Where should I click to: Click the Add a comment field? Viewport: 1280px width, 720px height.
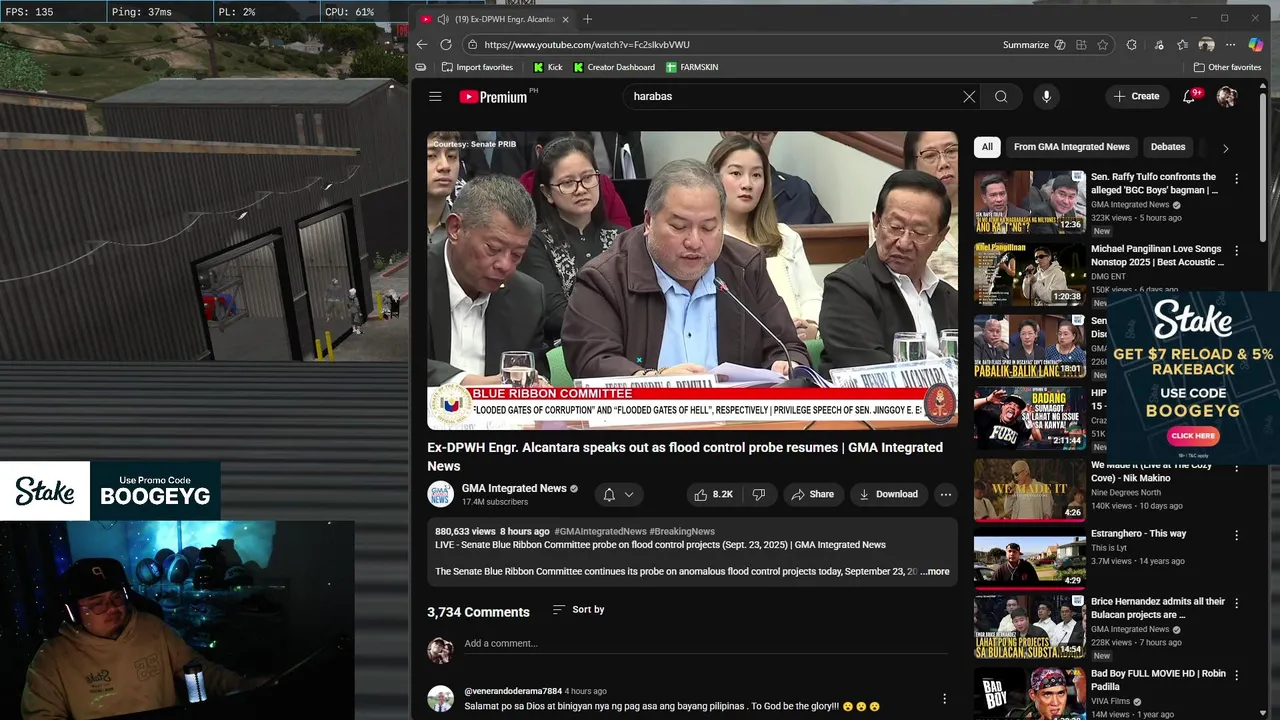pyautogui.click(x=705, y=644)
